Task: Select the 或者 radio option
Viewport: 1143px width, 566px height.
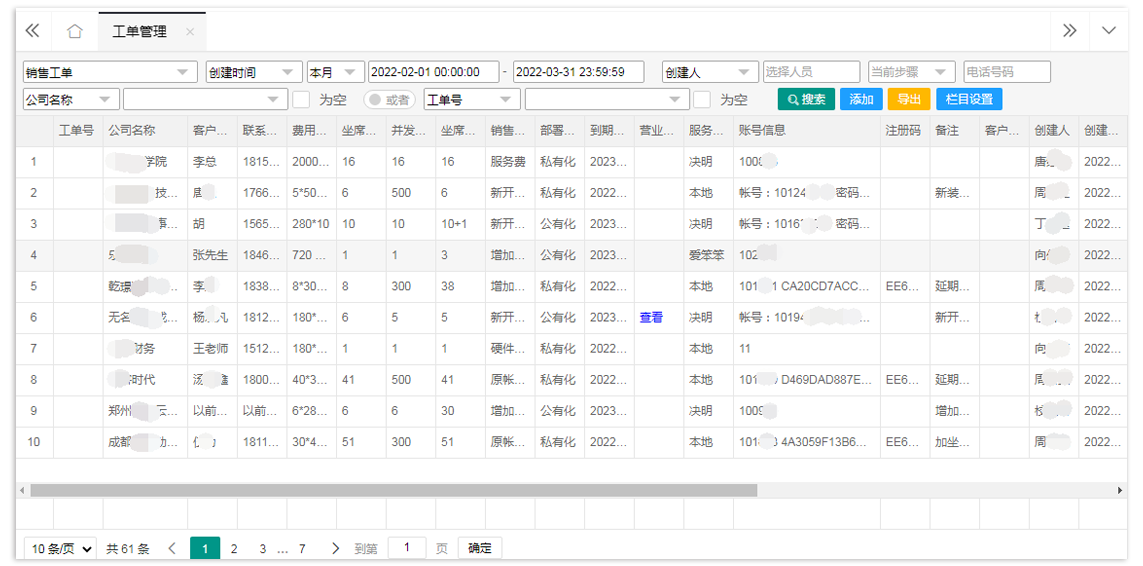Action: point(390,99)
